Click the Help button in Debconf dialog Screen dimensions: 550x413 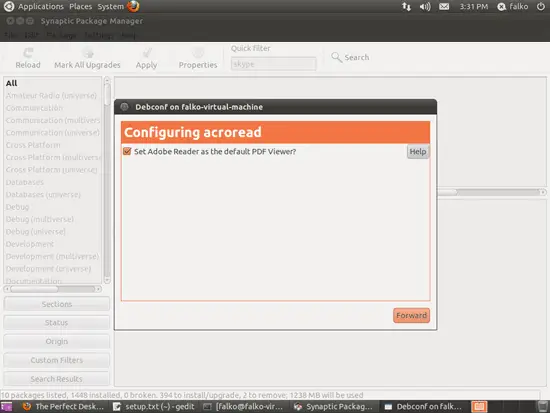(x=418, y=152)
